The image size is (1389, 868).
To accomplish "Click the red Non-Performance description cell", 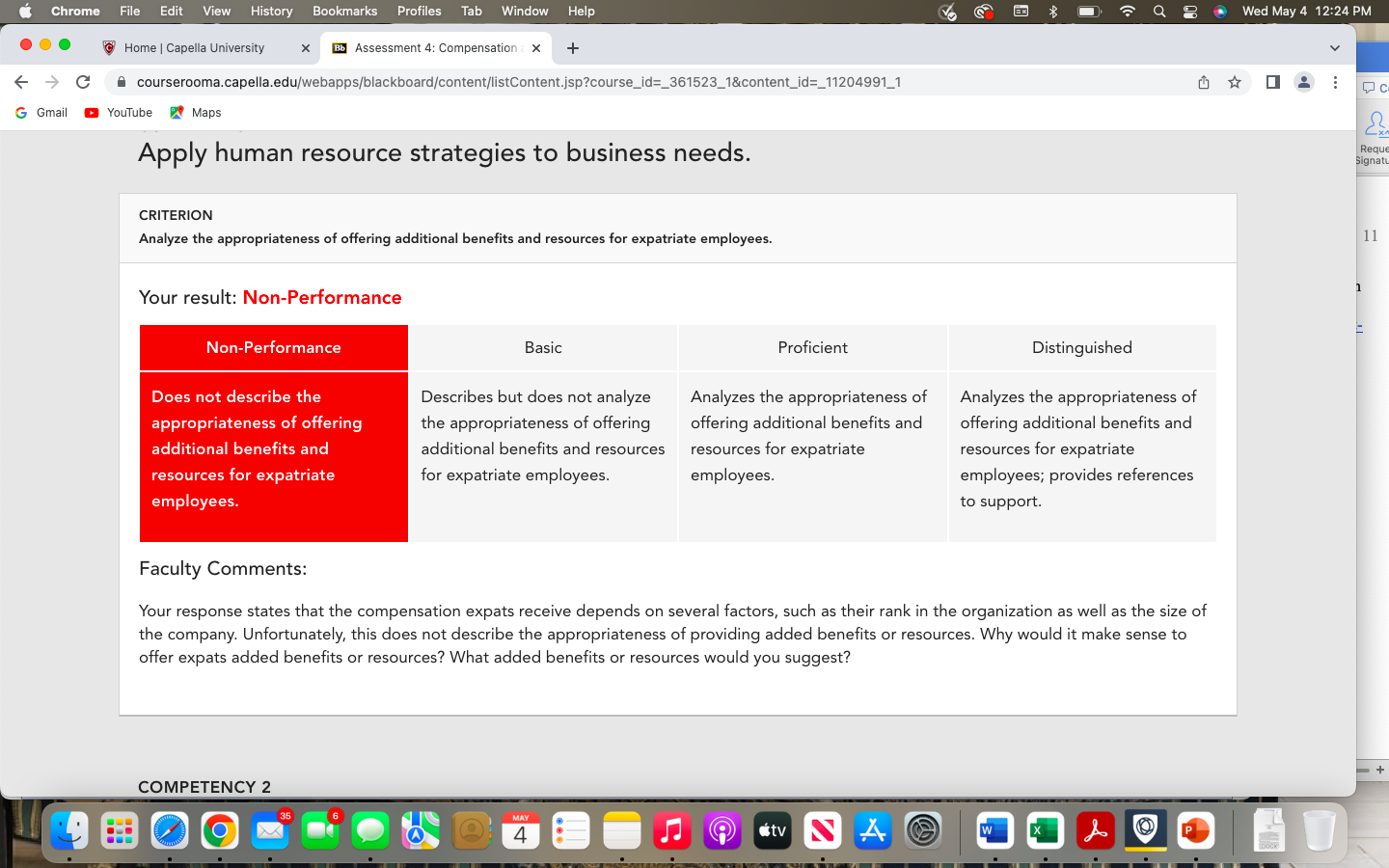I will coord(274,457).
